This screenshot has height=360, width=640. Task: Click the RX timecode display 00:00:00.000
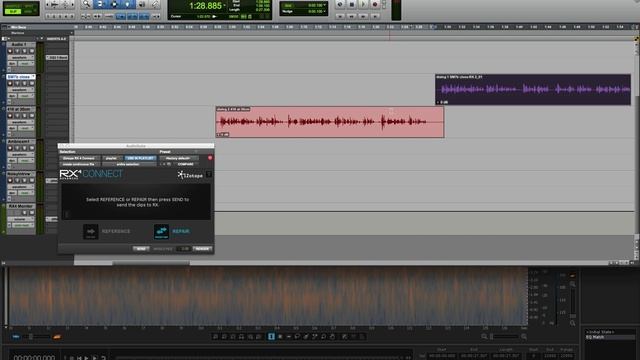[34, 357]
